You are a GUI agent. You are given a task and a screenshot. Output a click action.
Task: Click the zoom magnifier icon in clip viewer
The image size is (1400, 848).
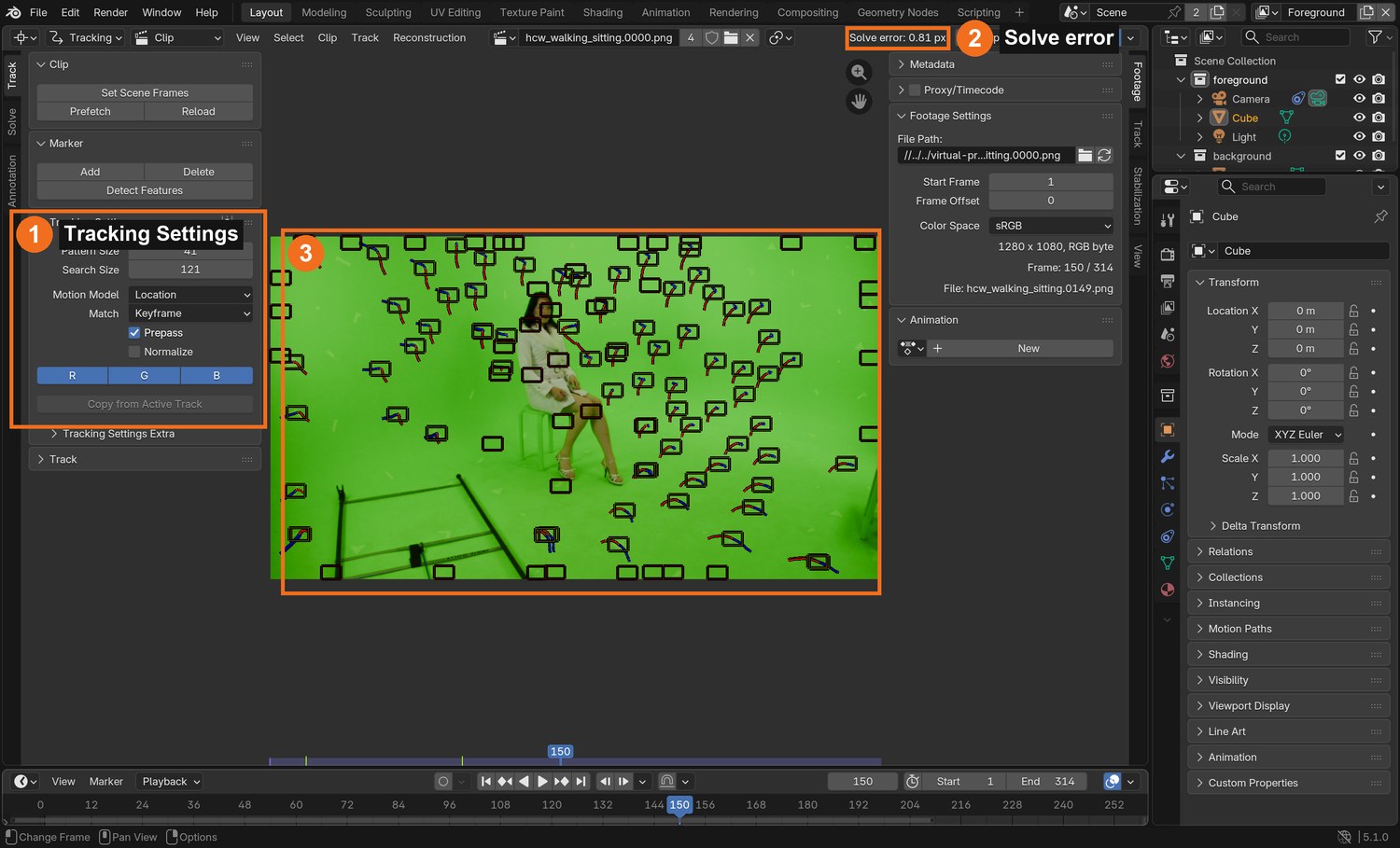click(859, 73)
